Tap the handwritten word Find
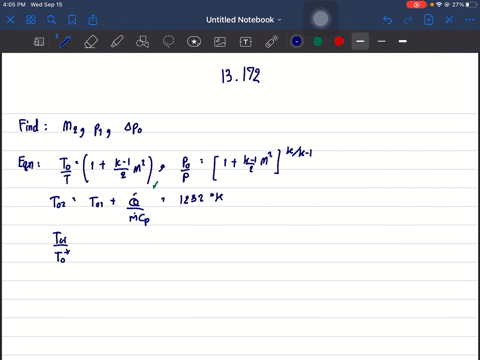The image size is (480, 360). pos(29,126)
